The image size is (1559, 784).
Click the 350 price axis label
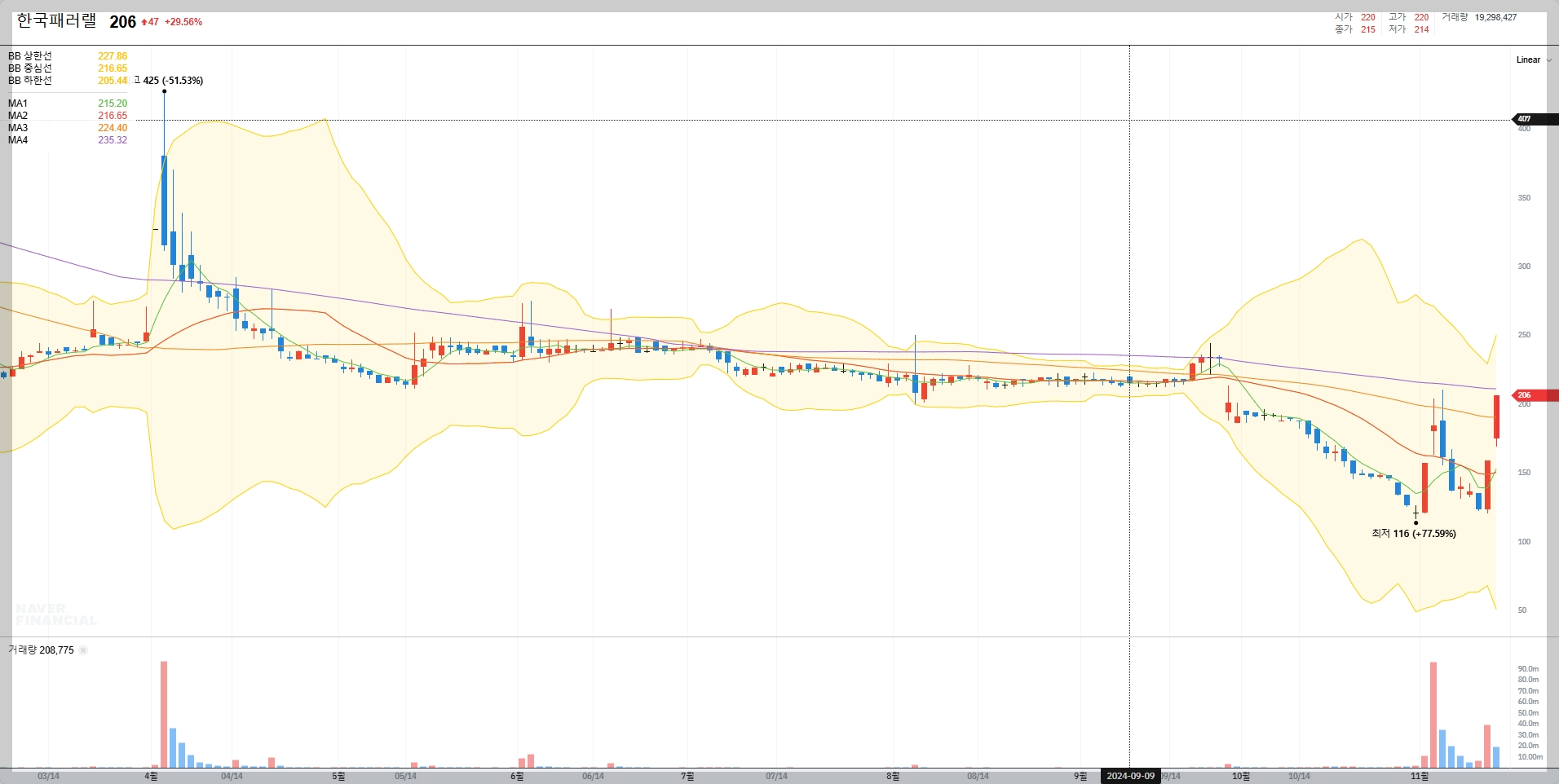[x=1524, y=198]
